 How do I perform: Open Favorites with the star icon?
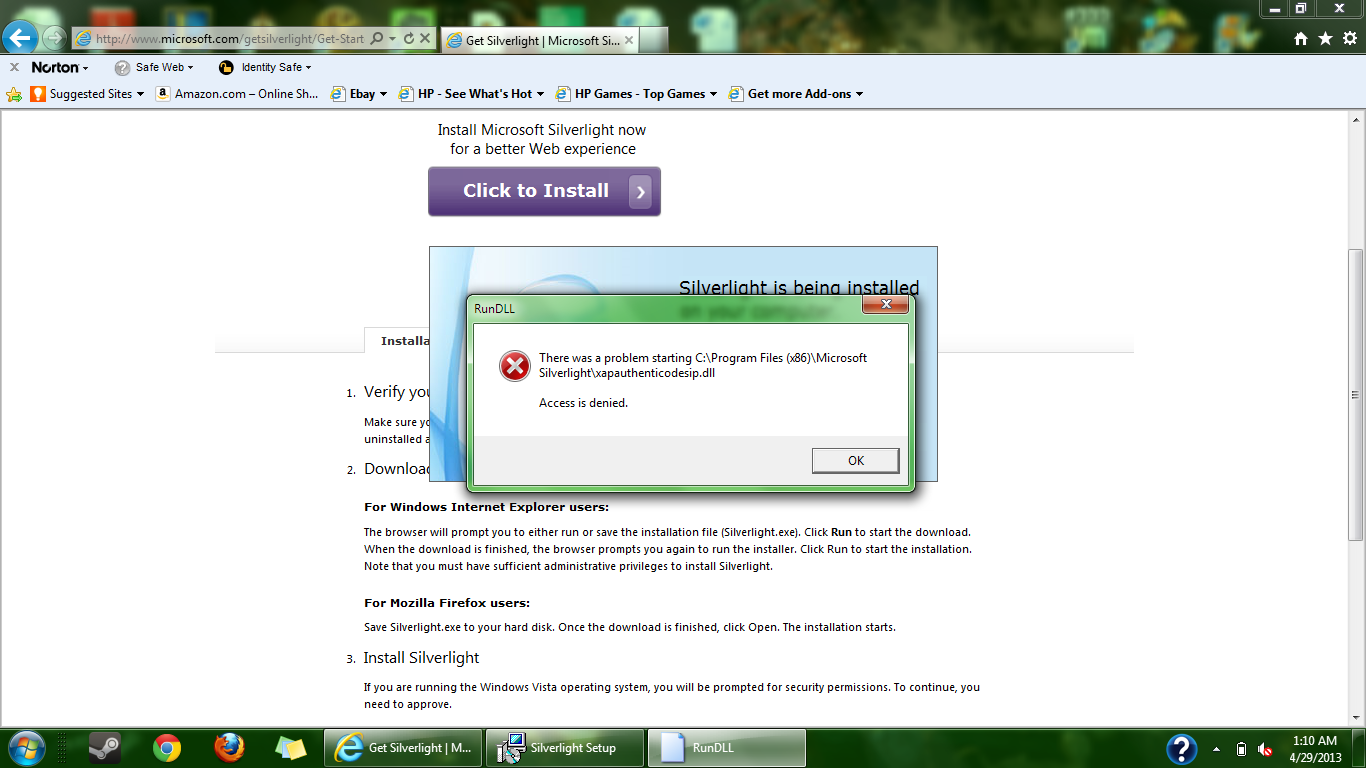pos(1325,38)
